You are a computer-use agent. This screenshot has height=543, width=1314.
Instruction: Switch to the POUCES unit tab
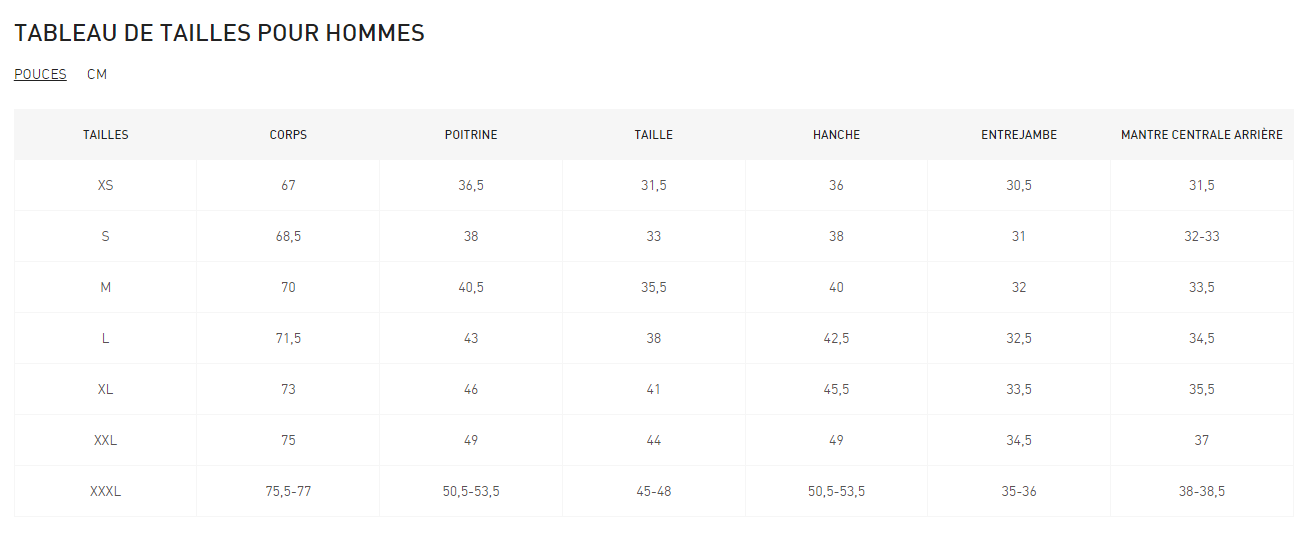click(x=40, y=74)
